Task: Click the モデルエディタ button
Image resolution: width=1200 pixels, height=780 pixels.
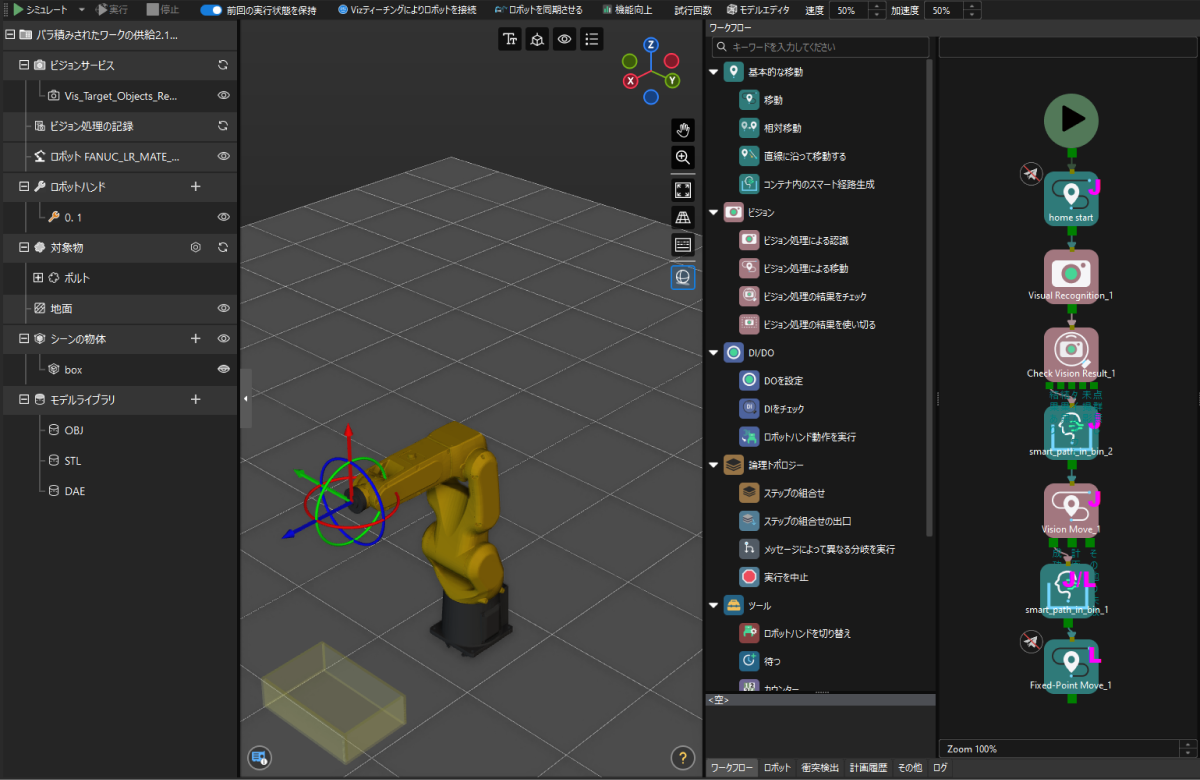Action: (x=758, y=10)
